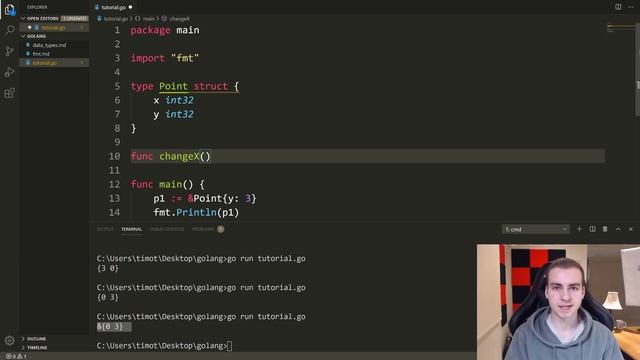640x360 pixels.
Task: Collapse the Open Editors section
Action: pos(23,18)
